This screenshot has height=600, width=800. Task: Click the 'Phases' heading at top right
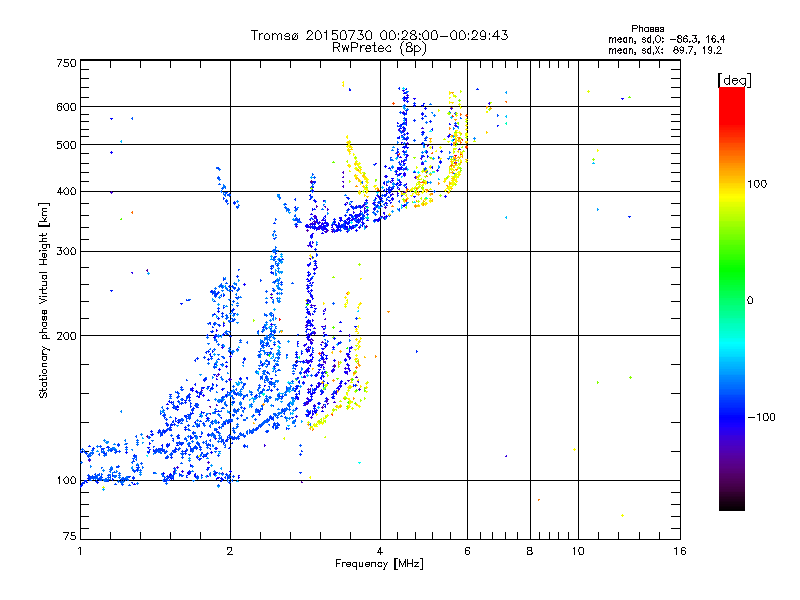click(x=647, y=29)
